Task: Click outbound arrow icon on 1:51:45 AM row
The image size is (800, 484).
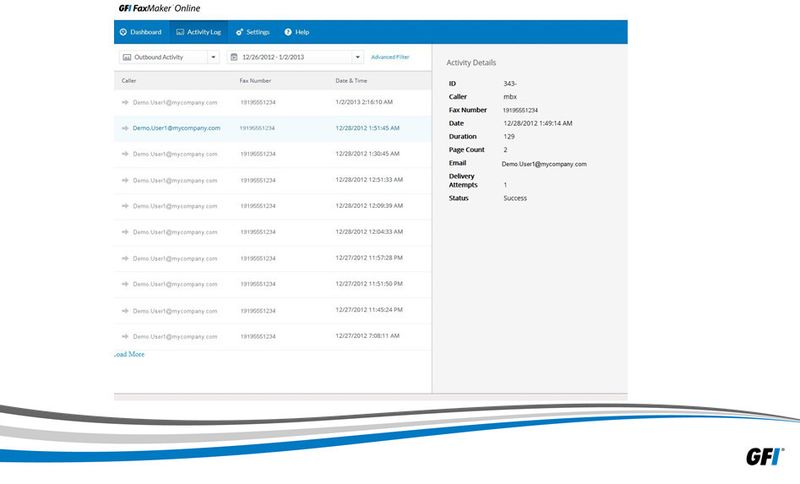Action: [x=125, y=128]
